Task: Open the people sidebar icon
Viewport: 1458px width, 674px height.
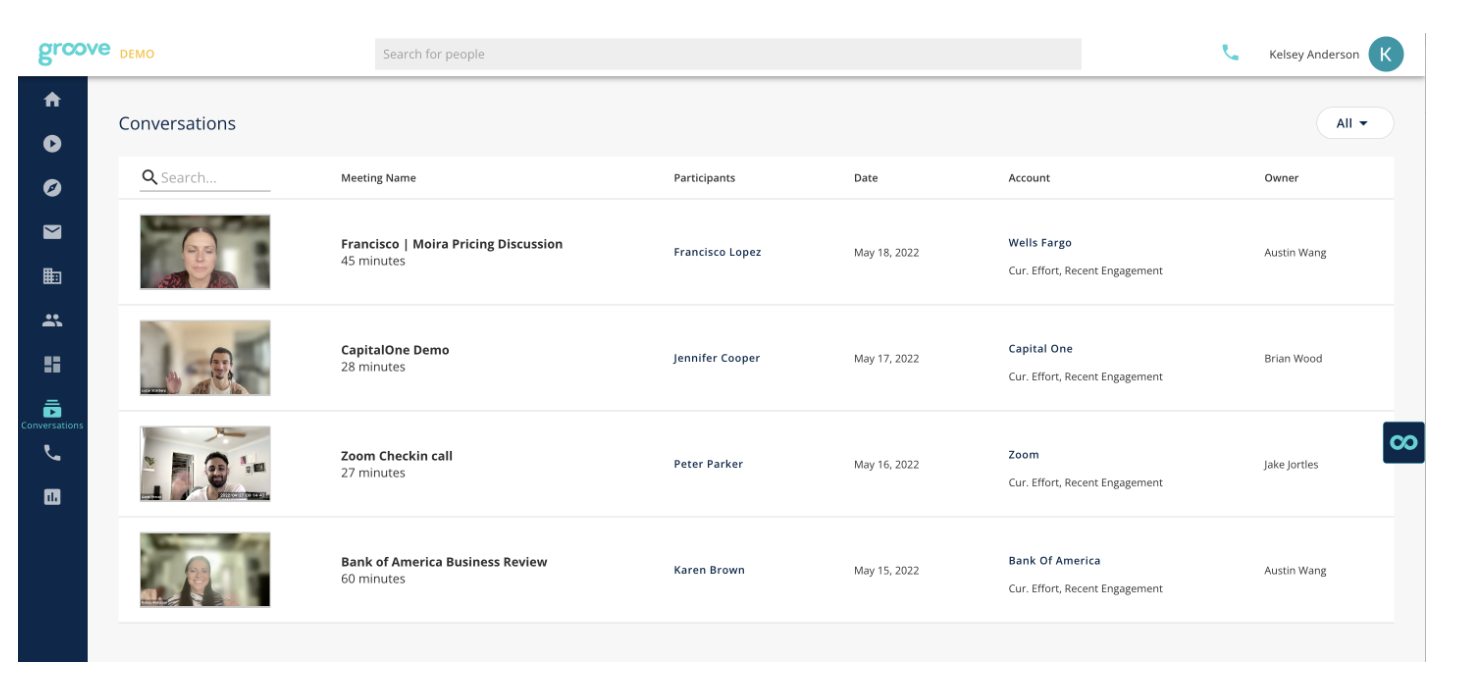Action: pos(52,320)
